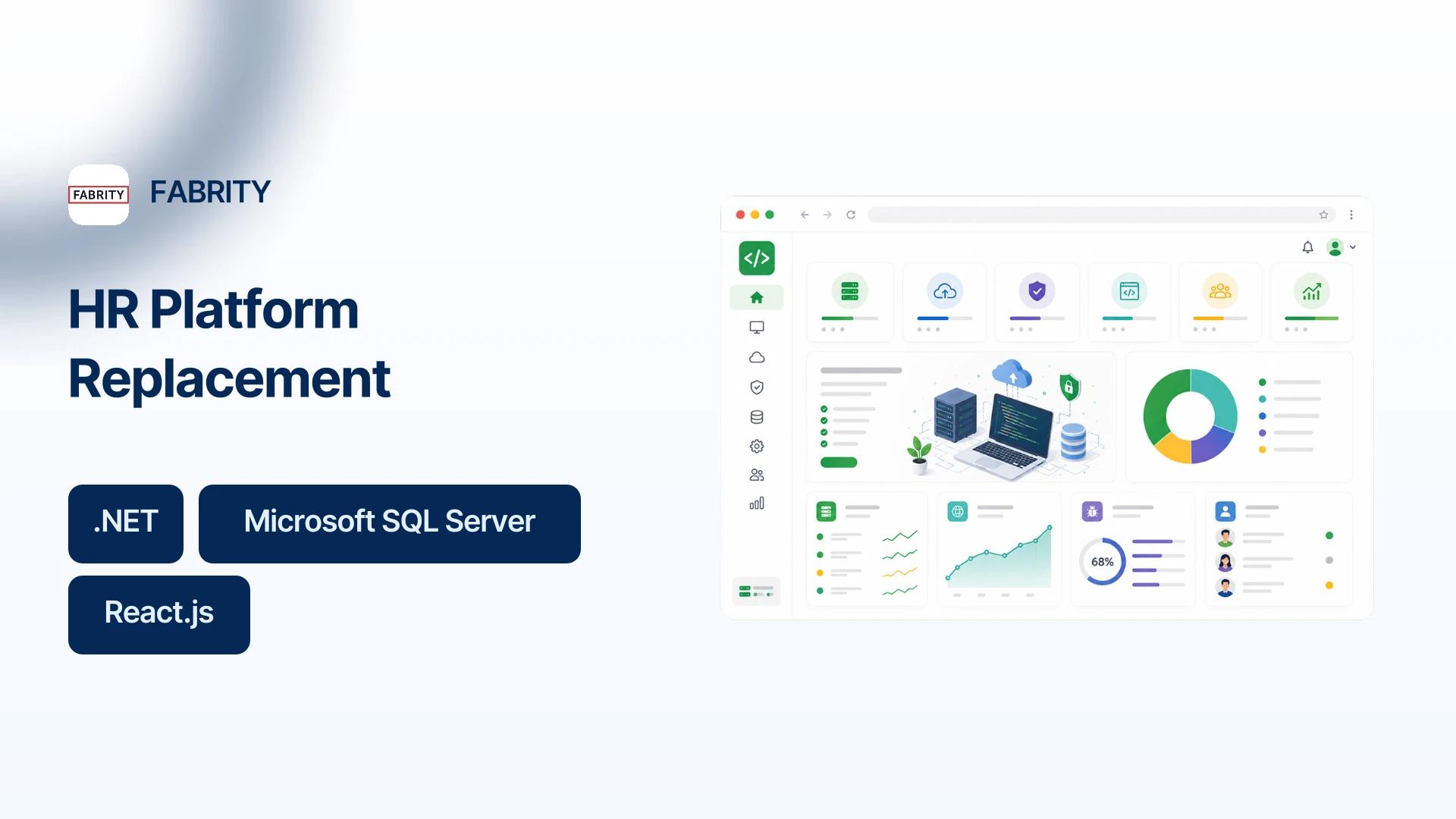Select the cloud icon in the sidebar

[x=757, y=357]
